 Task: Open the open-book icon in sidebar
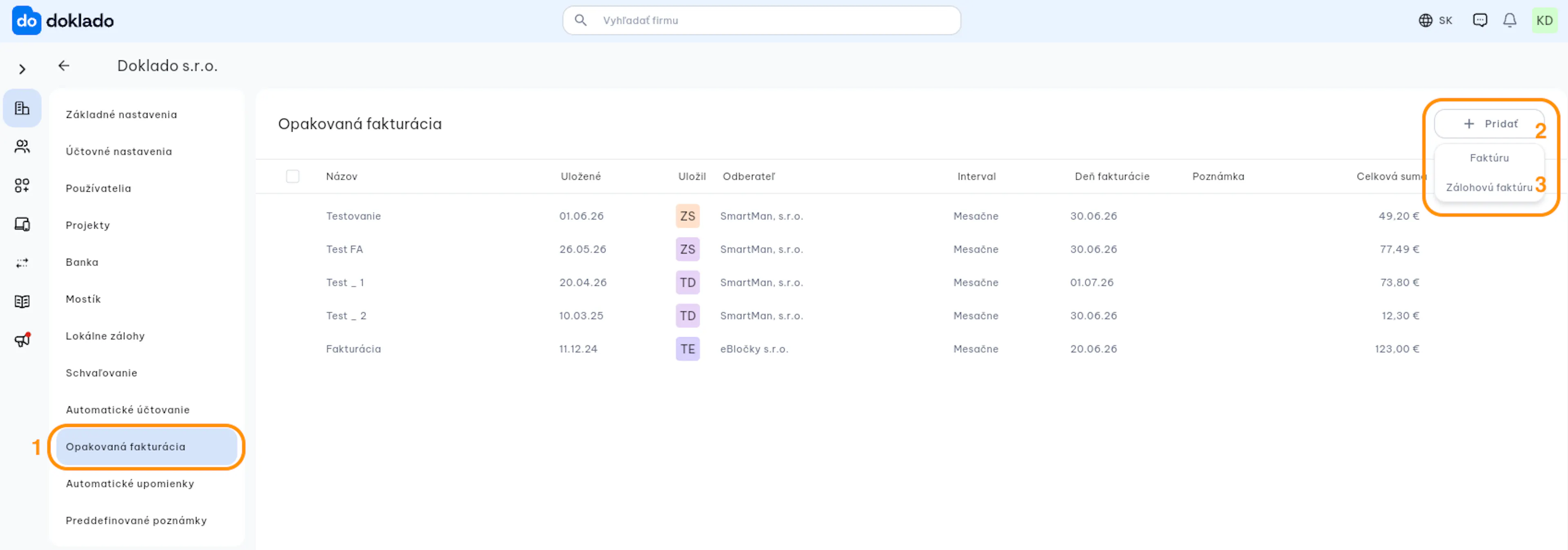22,301
